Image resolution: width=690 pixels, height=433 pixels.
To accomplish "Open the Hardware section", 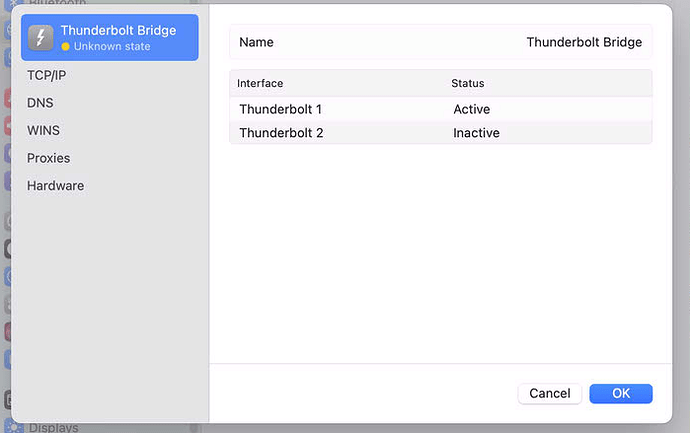I will click(55, 186).
